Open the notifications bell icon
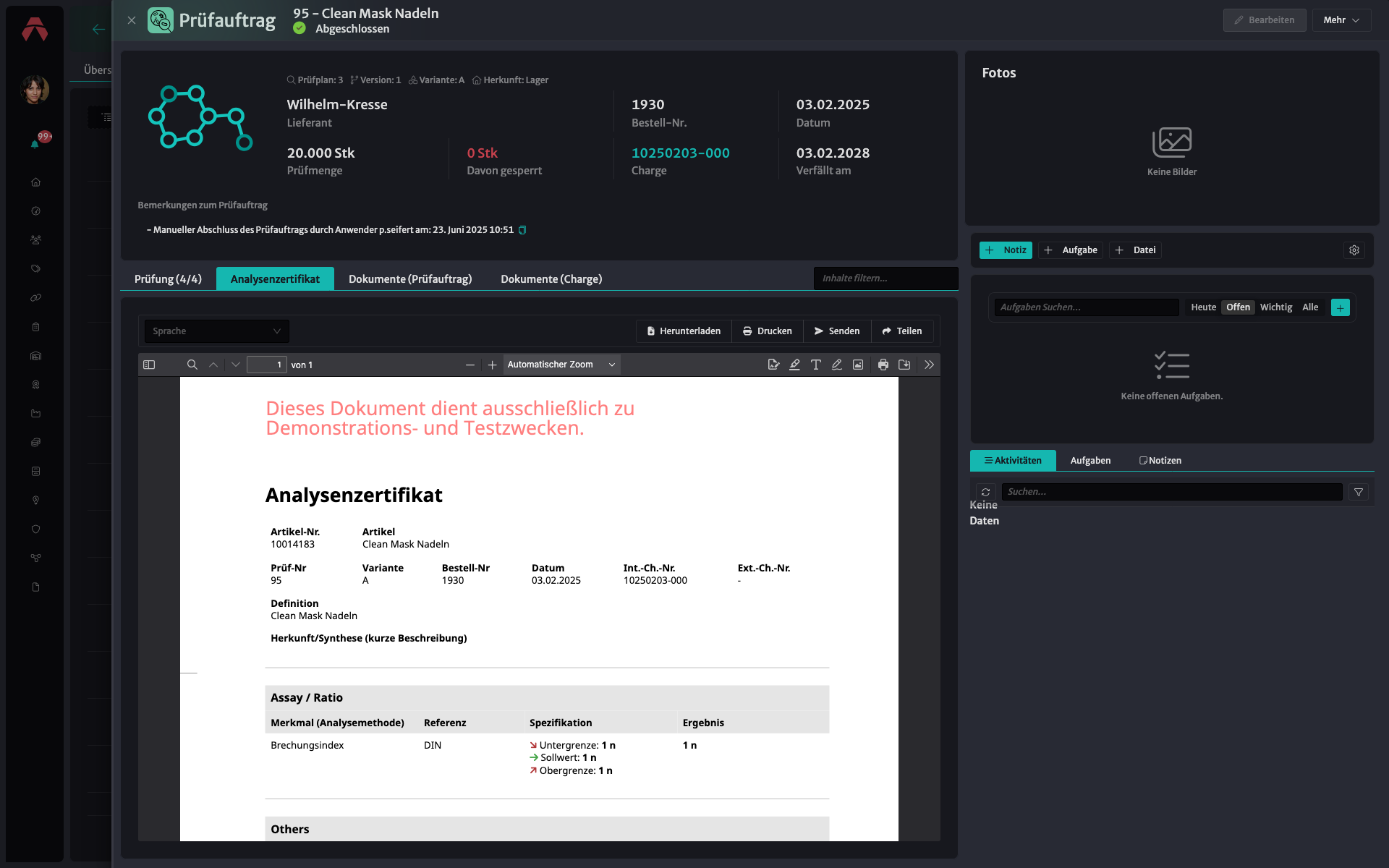The width and height of the screenshot is (1389, 868). point(35,144)
